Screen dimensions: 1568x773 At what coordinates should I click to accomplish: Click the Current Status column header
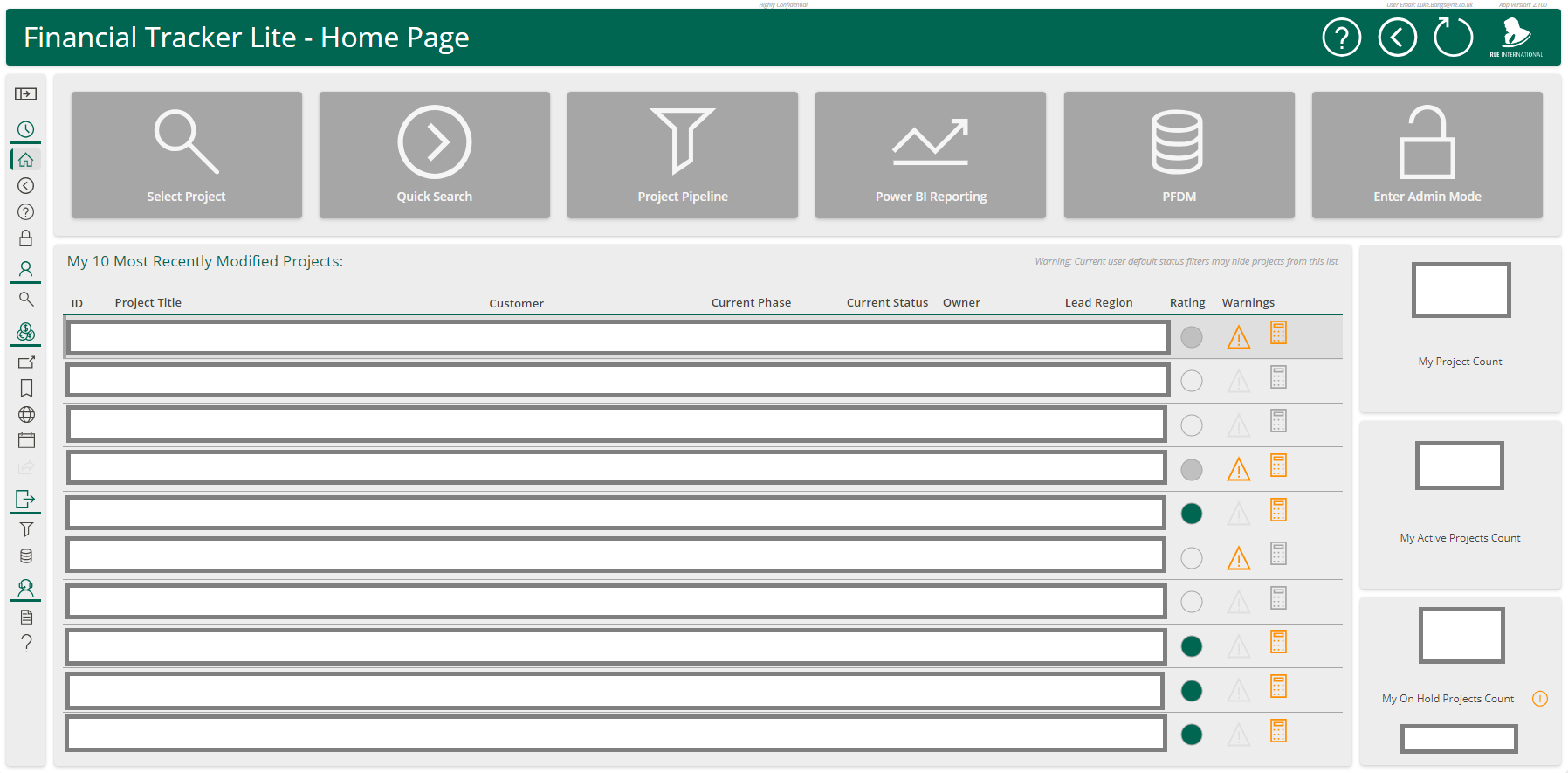pyautogui.click(x=887, y=302)
